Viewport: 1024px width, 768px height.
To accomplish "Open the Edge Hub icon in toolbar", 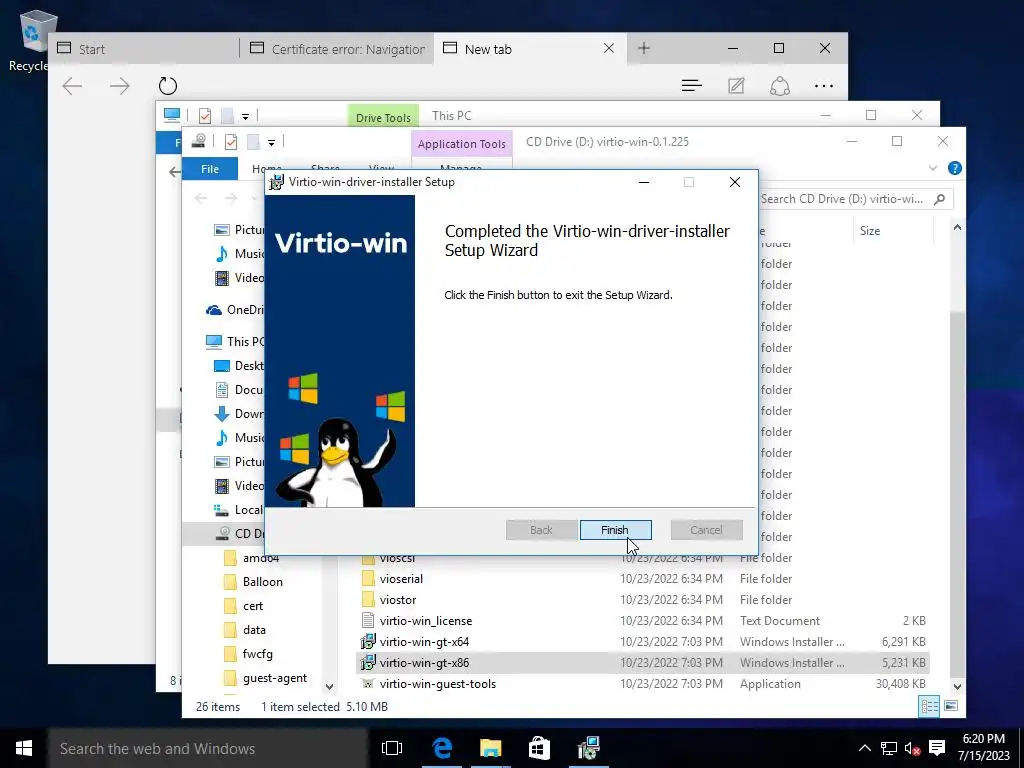I will 692,86.
